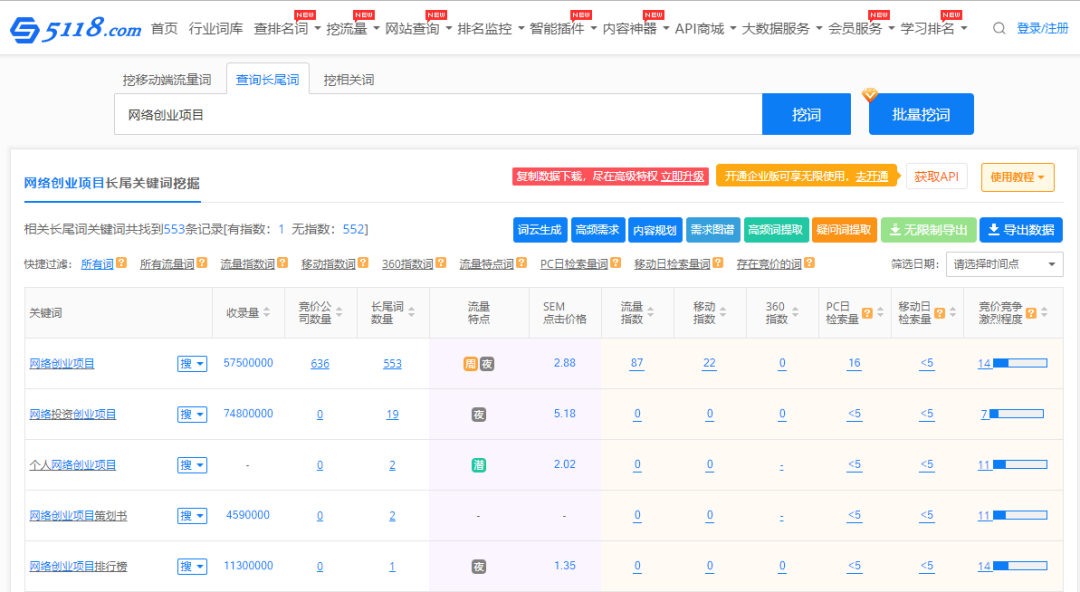Open 网络创业项目策划书 keyword link

[x=78, y=516]
